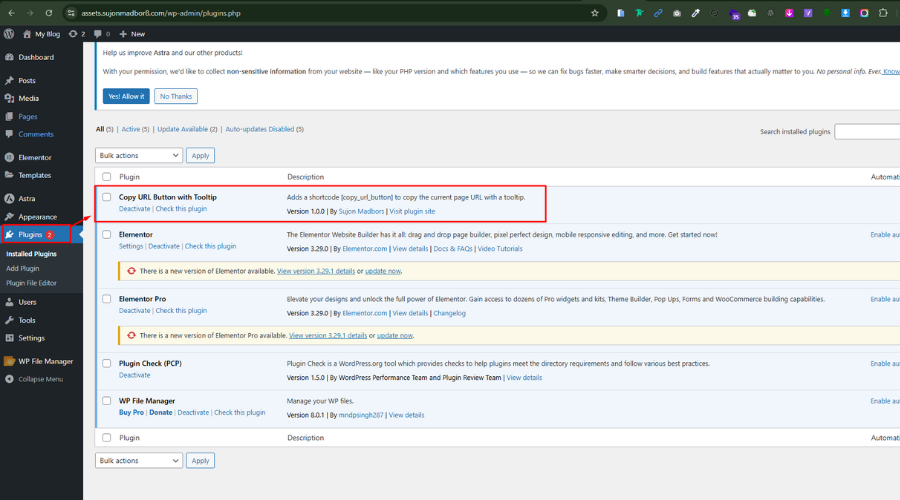Open Installed Plugins submenu item
Viewport: 900px width, 500px height.
[x=31, y=254]
